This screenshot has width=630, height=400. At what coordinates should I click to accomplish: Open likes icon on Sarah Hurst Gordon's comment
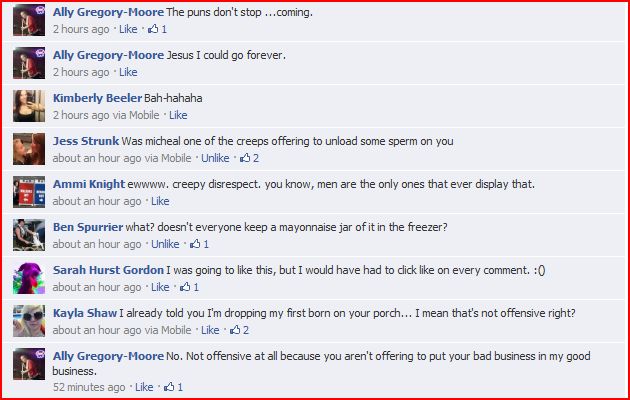185,287
